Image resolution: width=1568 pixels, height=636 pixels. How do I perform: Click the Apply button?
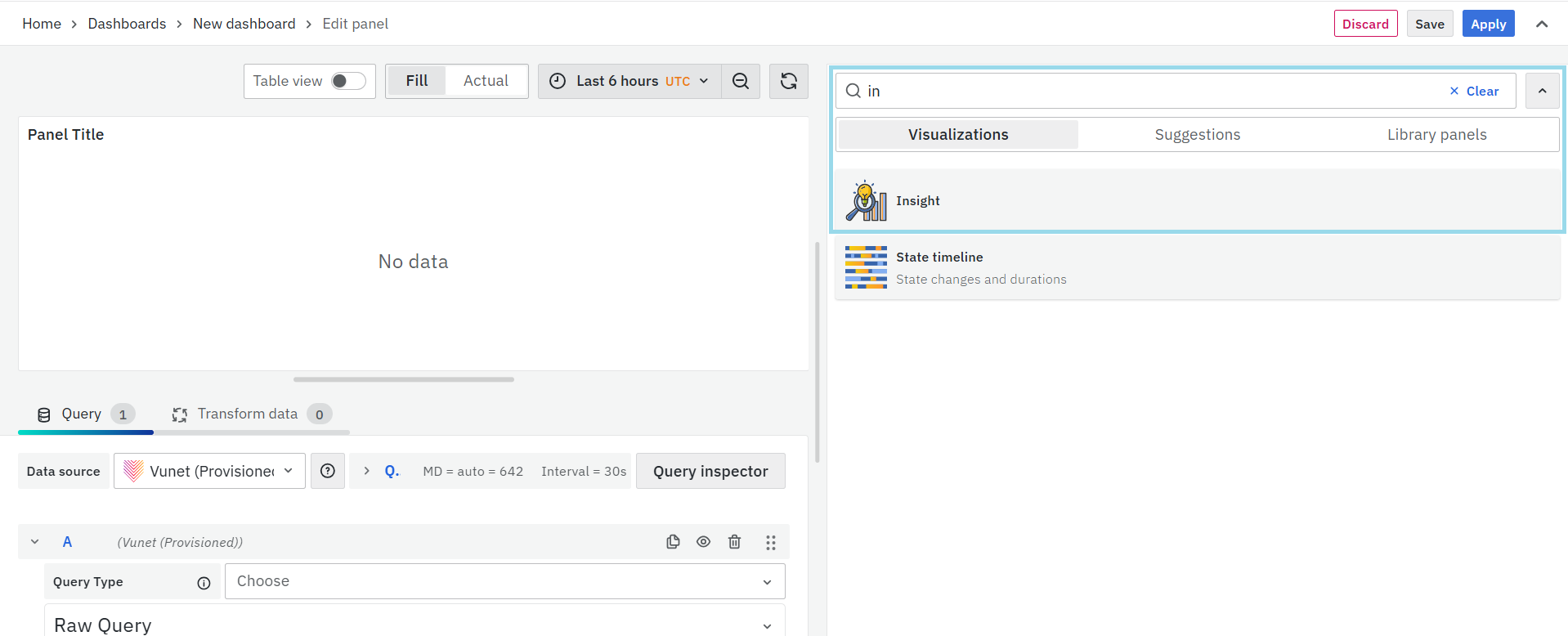click(1488, 24)
